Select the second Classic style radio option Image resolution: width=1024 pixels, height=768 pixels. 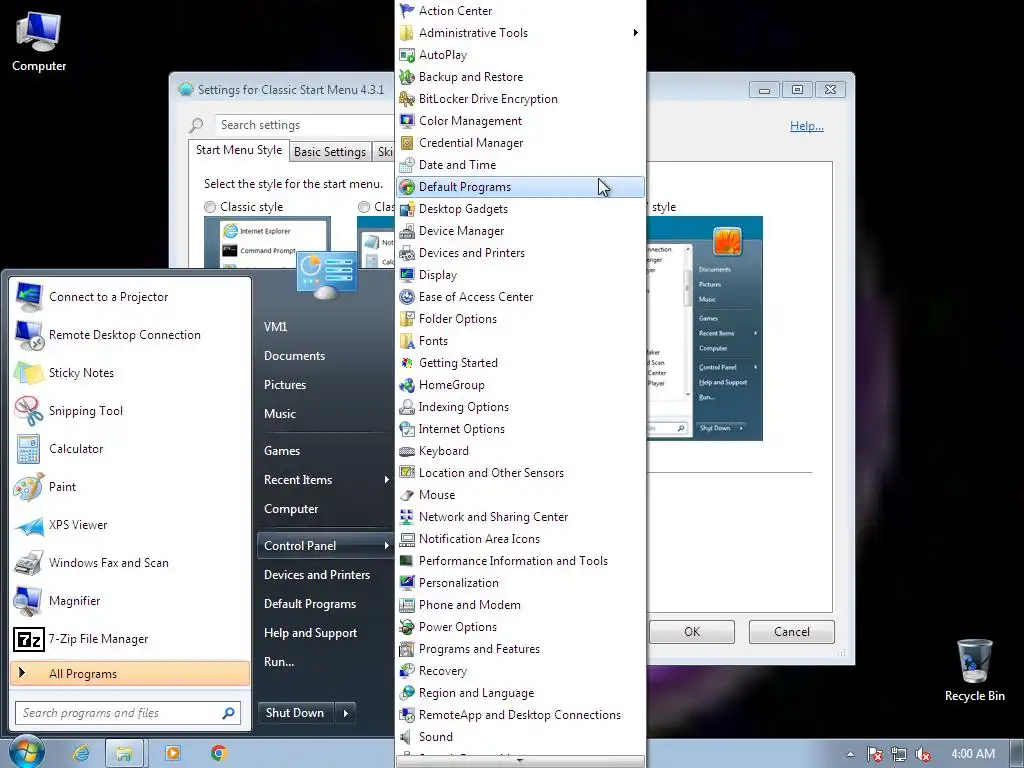tap(364, 207)
